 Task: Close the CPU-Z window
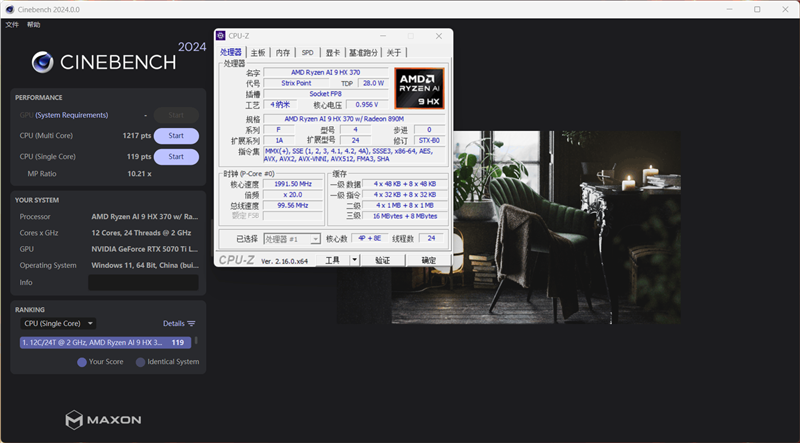(x=439, y=36)
